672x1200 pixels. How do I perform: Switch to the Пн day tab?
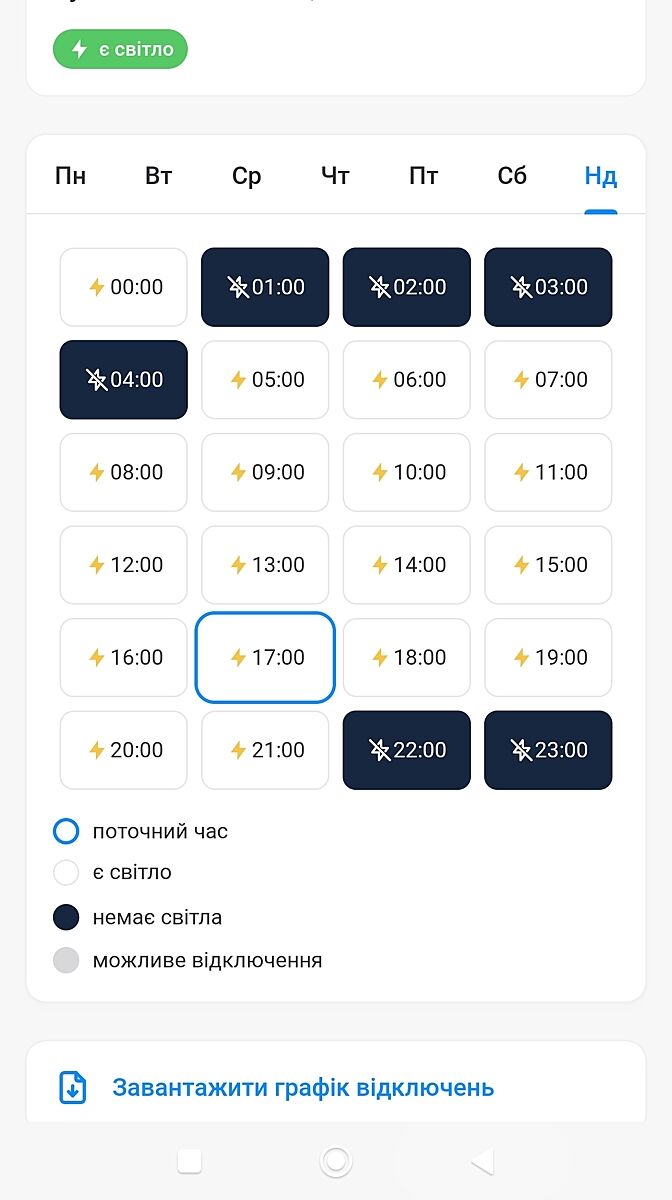[70, 177]
